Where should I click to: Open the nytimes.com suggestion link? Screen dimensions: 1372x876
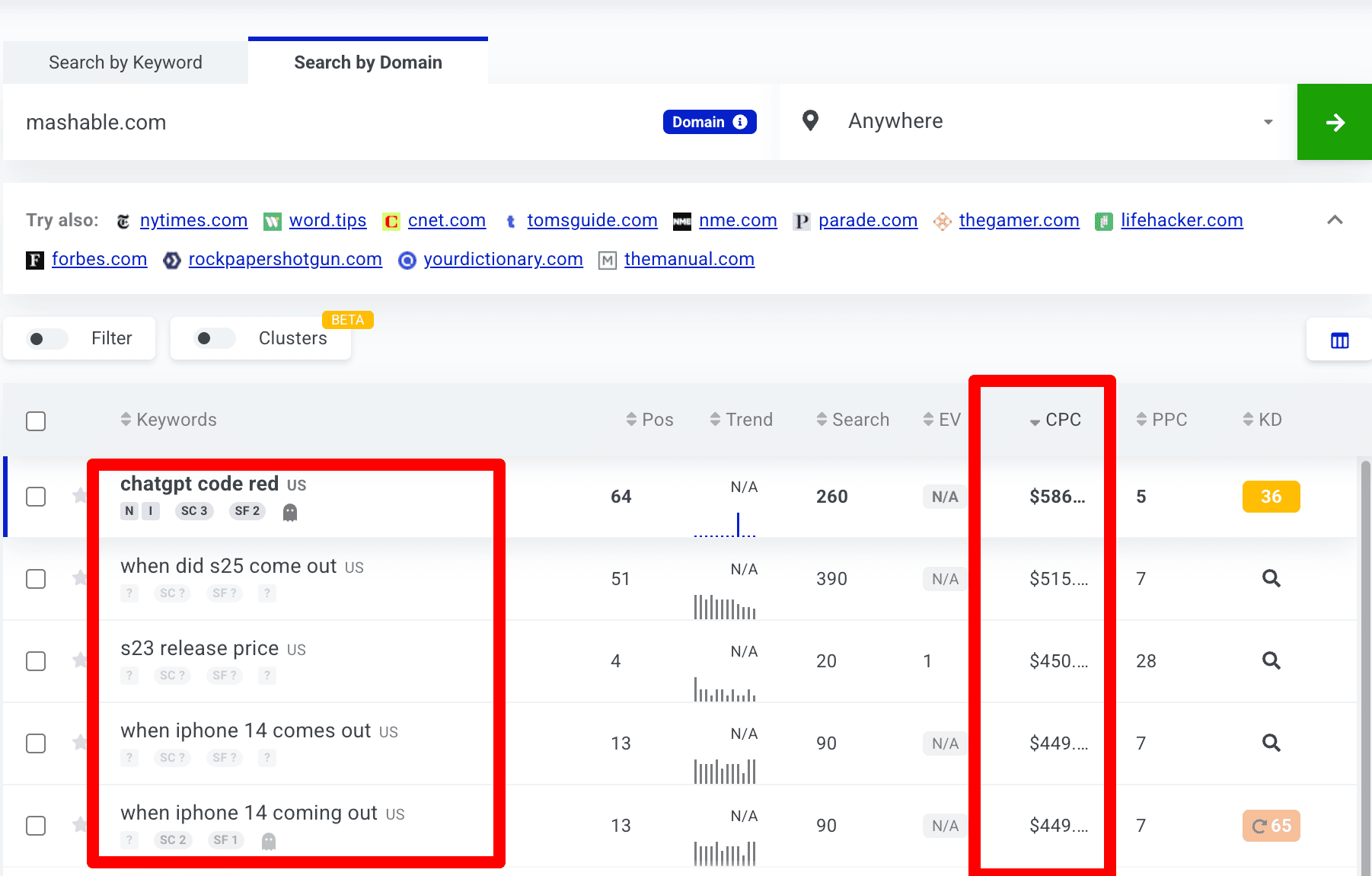(193, 220)
